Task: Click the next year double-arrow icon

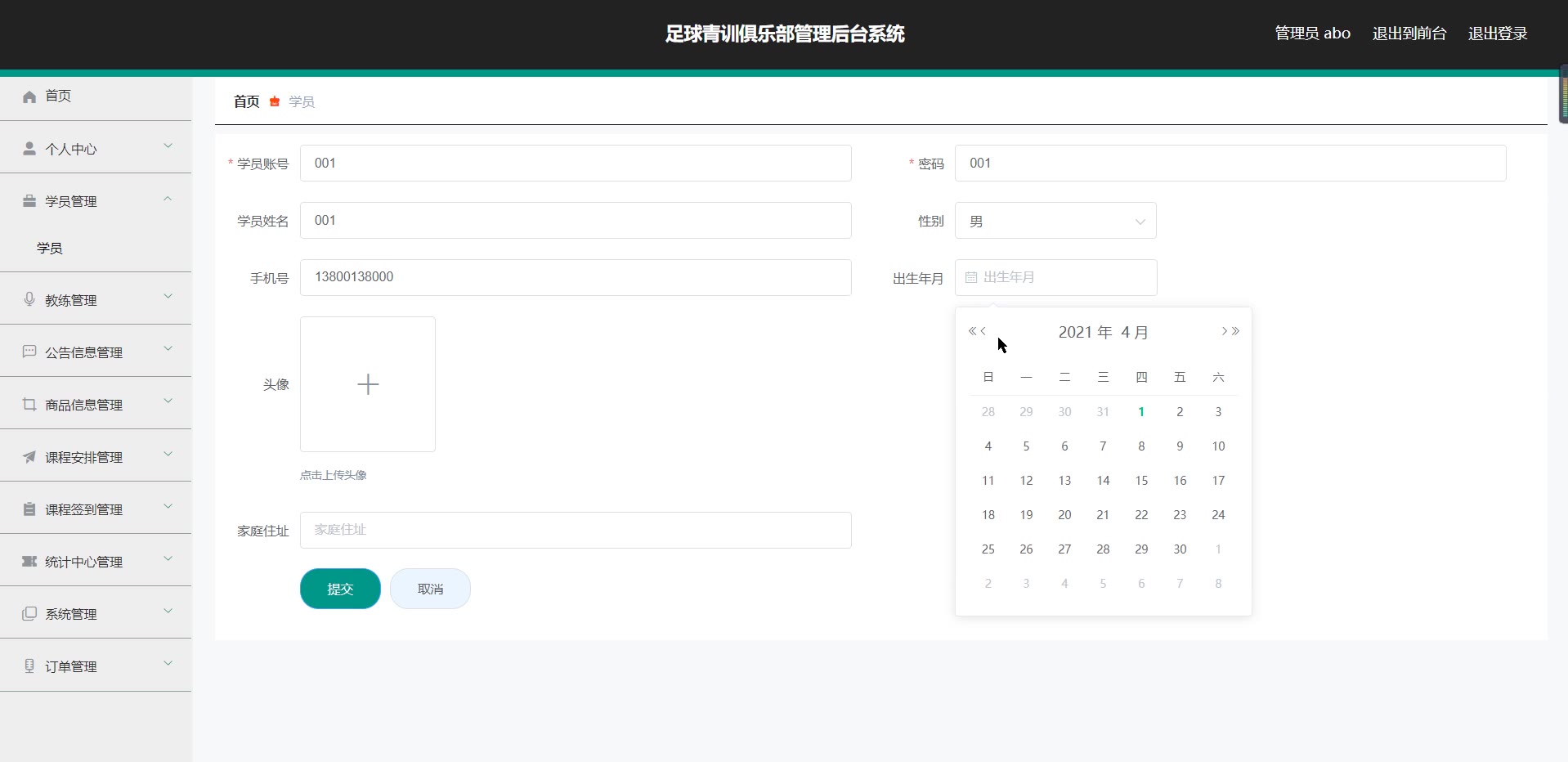Action: (1236, 331)
